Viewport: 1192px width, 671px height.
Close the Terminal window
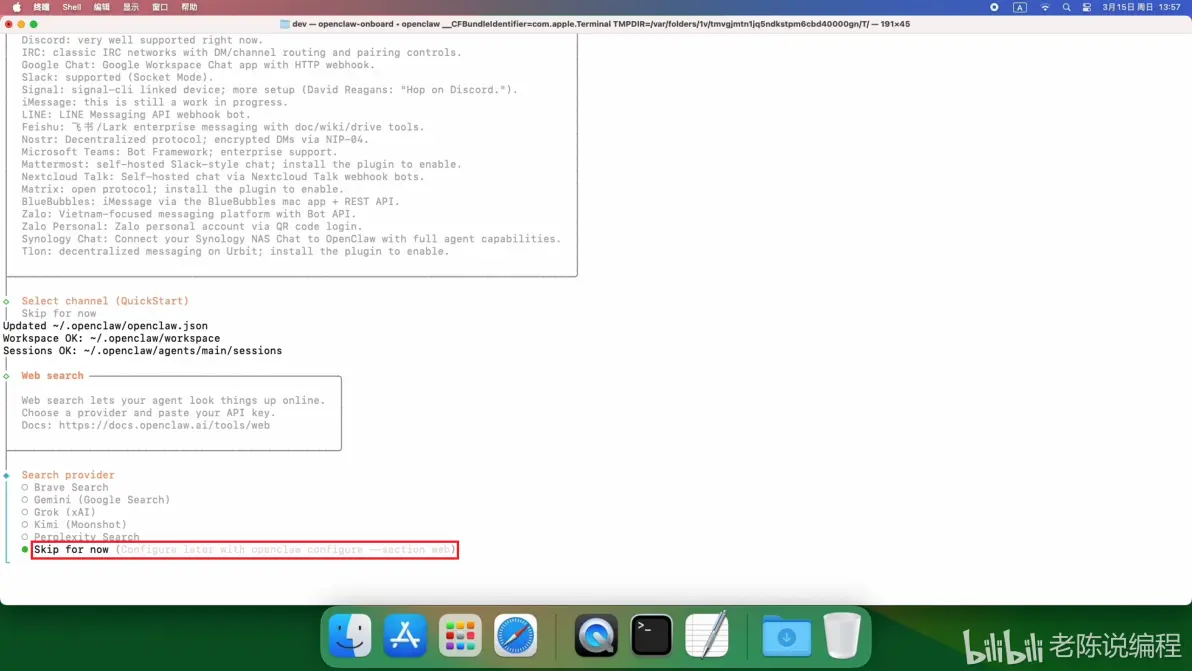(8, 24)
